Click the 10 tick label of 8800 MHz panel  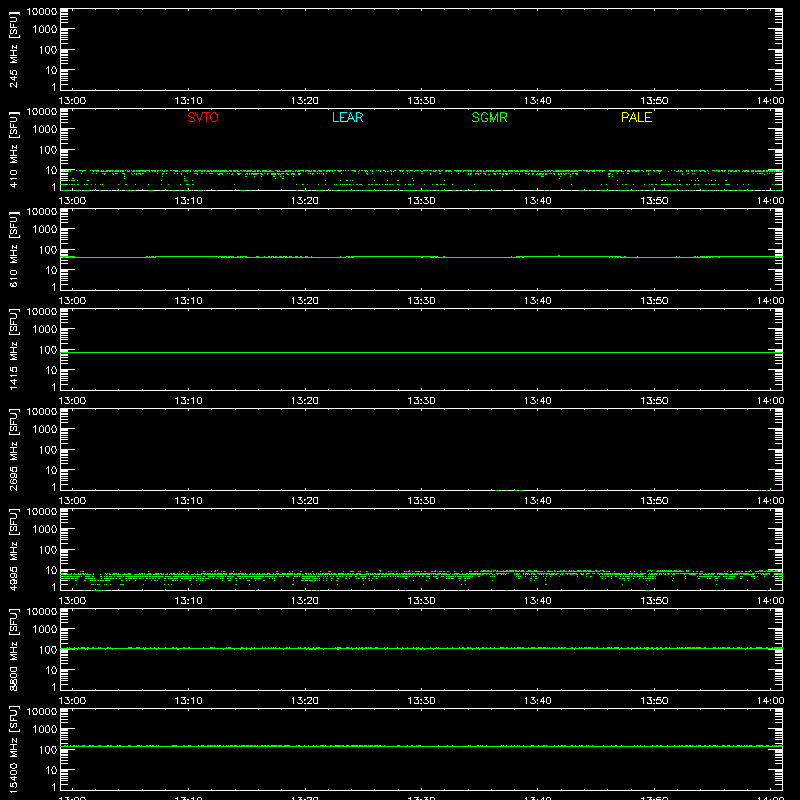[52, 670]
